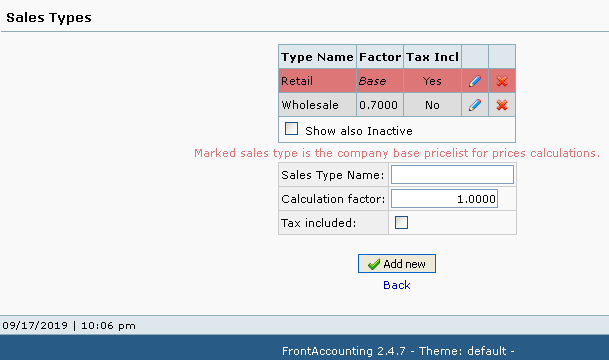
Task: Click the Tax Incl column header
Action: click(x=432, y=57)
